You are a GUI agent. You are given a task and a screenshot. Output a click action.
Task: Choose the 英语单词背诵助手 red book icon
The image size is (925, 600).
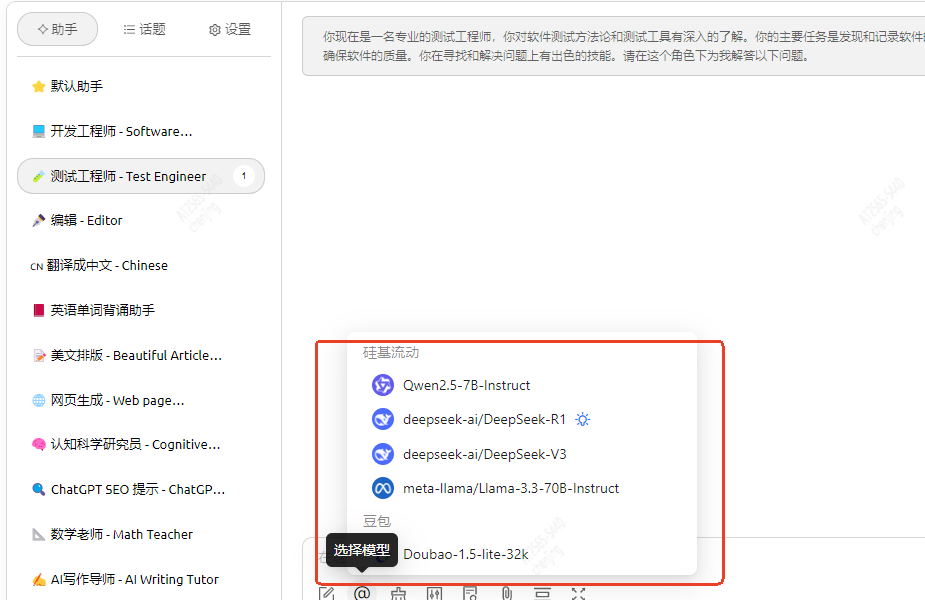38,310
